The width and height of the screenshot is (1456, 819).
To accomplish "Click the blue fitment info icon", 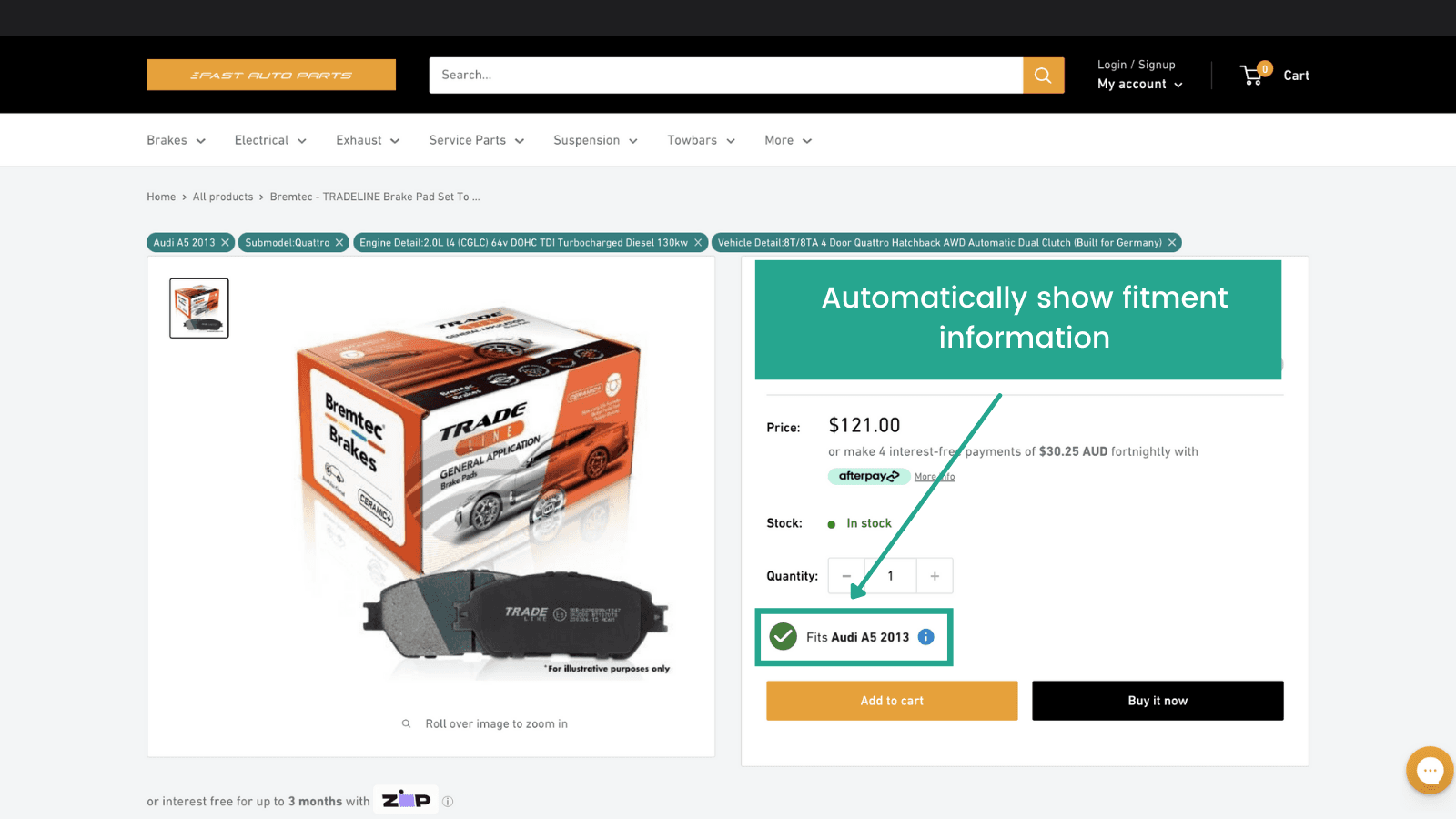I will [925, 637].
